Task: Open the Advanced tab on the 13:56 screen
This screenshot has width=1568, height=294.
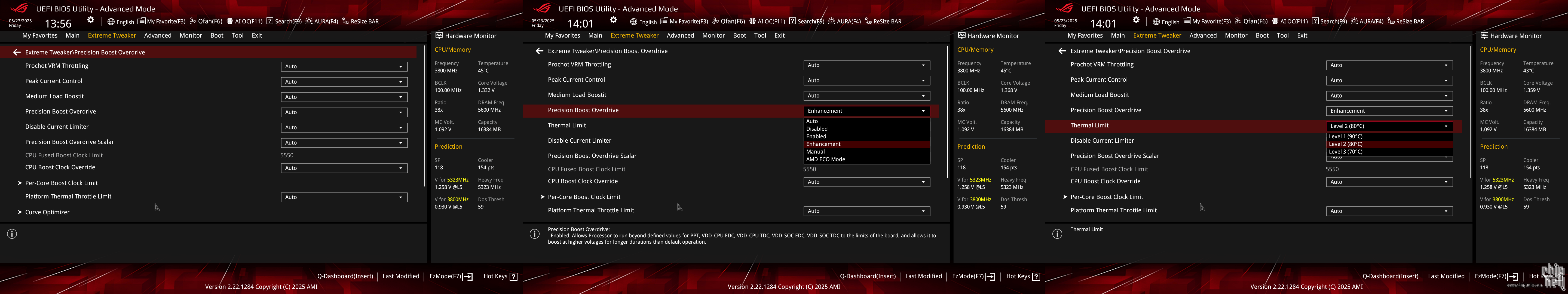Action: [x=158, y=35]
